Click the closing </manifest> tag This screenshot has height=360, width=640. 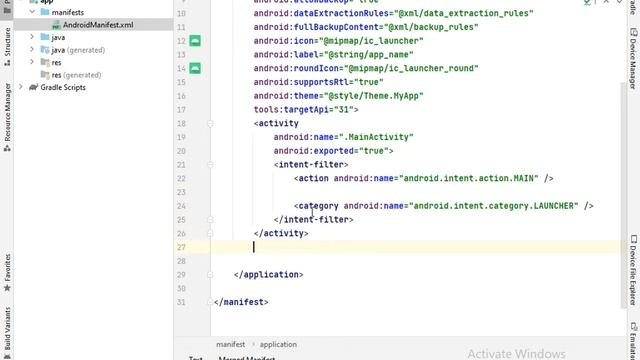pyautogui.click(x=241, y=302)
